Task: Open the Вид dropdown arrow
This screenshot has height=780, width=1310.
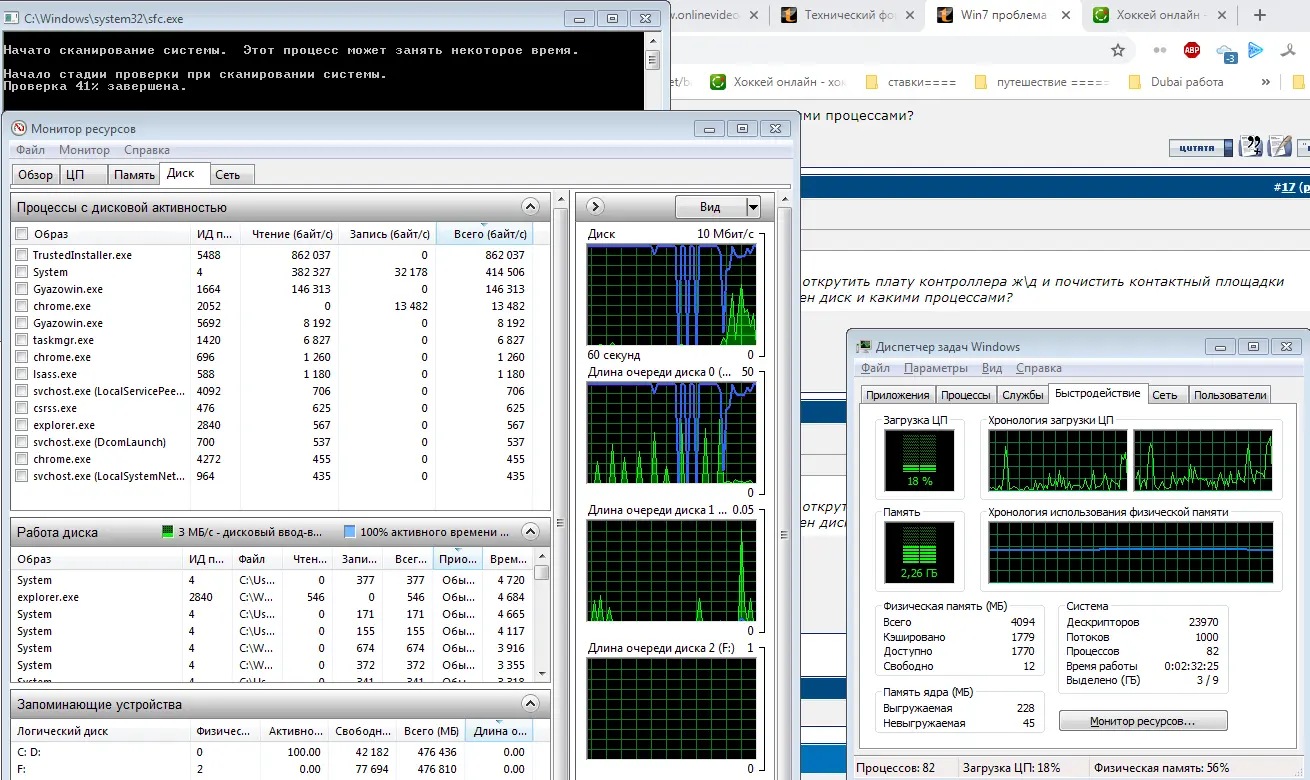Action: 753,207
